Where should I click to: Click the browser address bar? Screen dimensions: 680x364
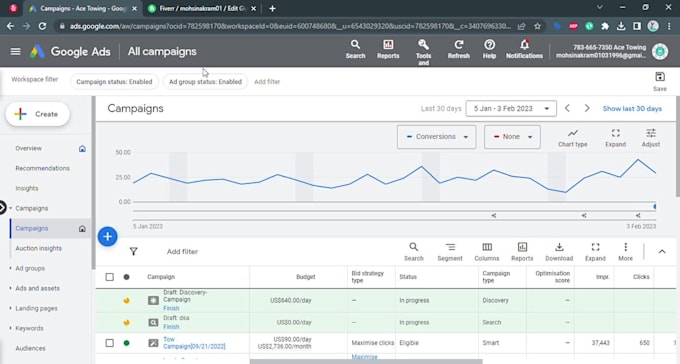[290, 26]
